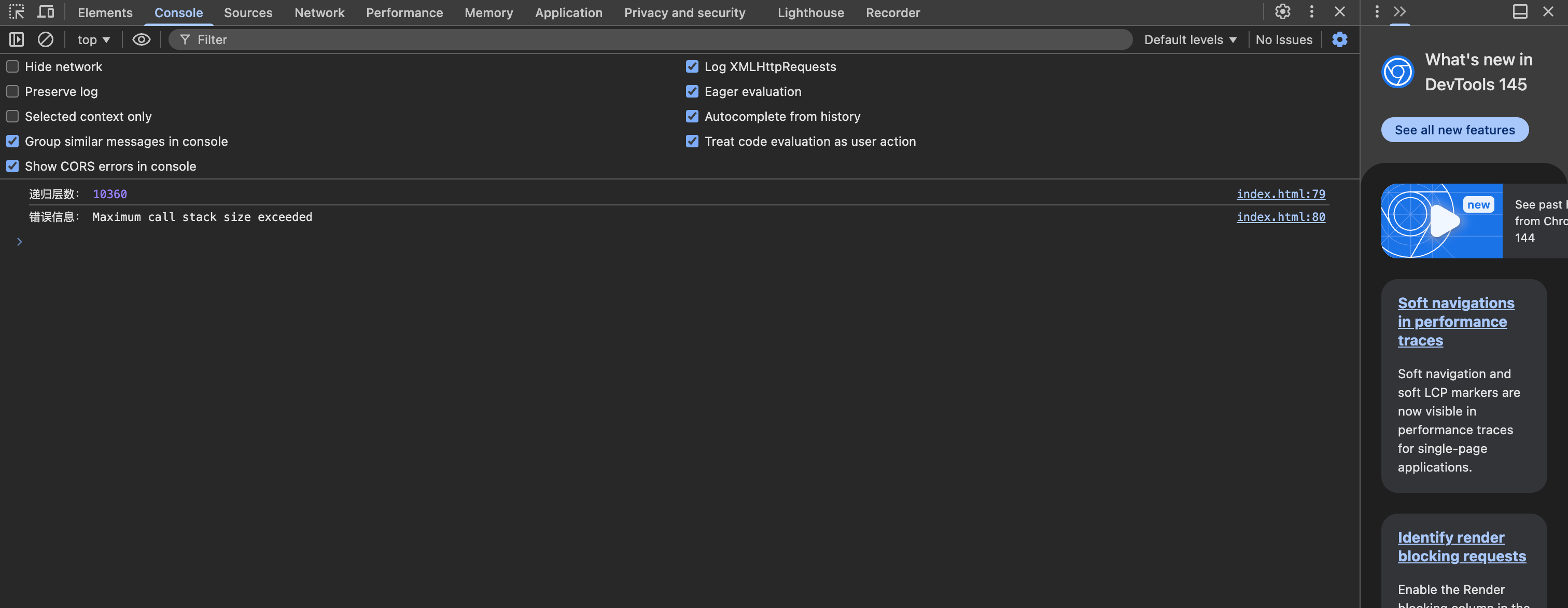Disable the Eager evaluation checkbox
Image resolution: width=1568 pixels, height=608 pixels.
click(692, 91)
